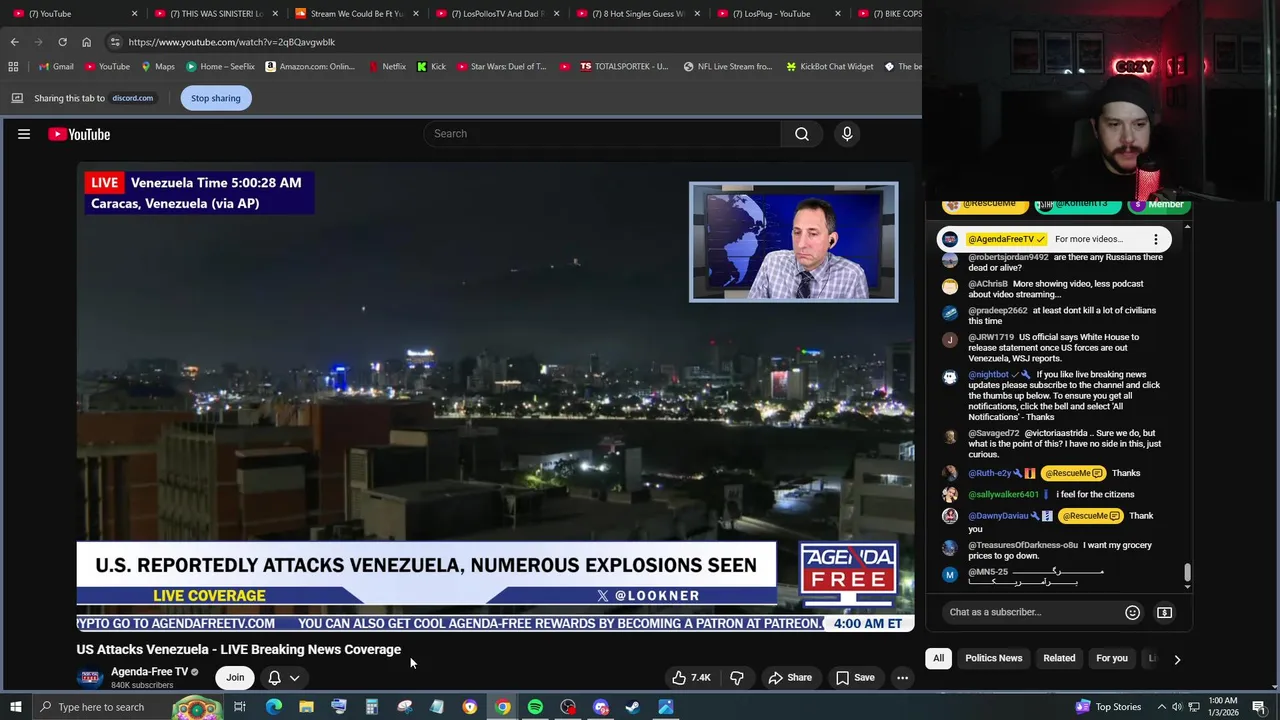Open the Windows notification center

[x=1259, y=707]
